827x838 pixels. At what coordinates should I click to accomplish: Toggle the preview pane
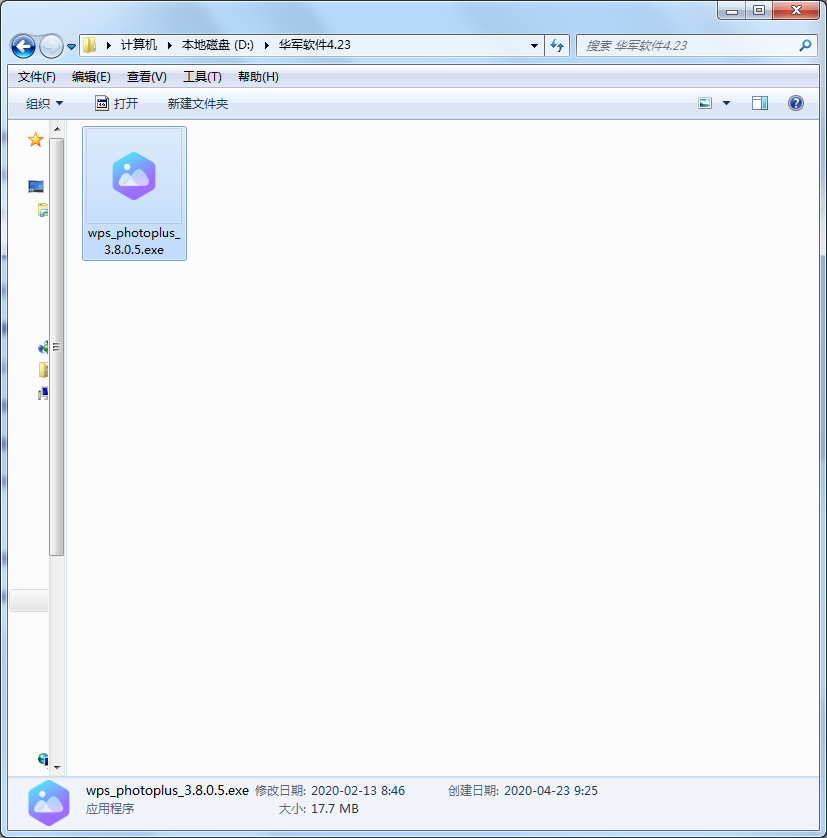tap(760, 102)
